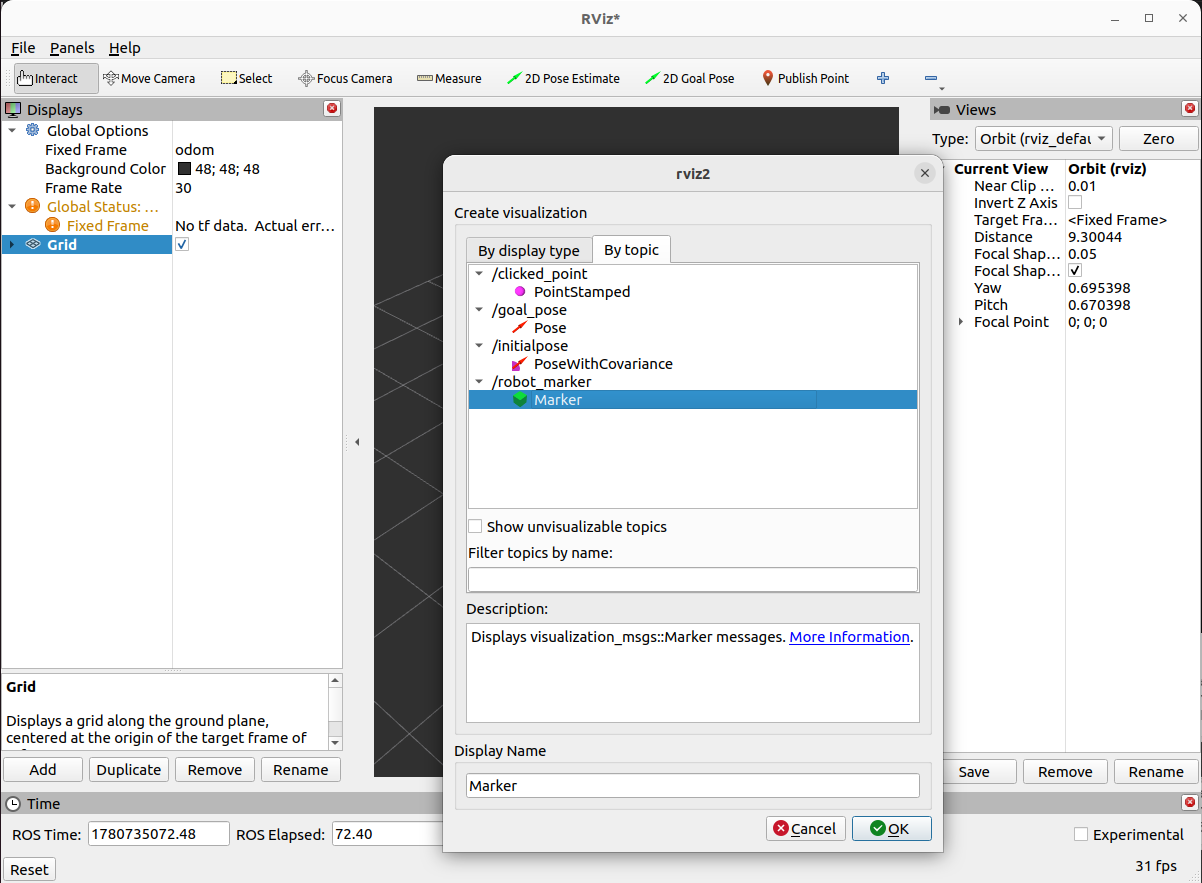
Task: Close the Views panel
Action: pyautogui.click(x=1190, y=109)
